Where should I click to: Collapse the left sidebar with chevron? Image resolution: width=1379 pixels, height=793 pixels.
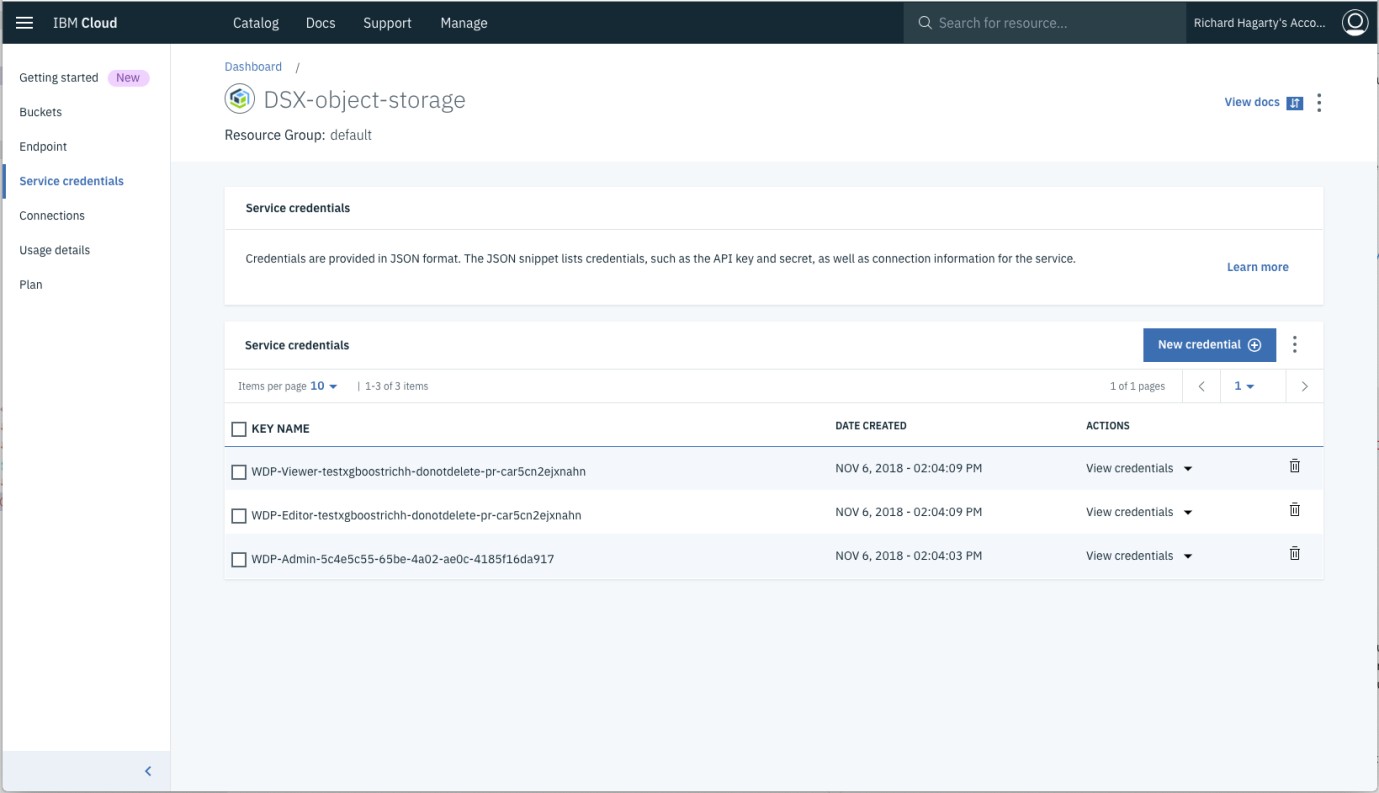click(x=148, y=771)
